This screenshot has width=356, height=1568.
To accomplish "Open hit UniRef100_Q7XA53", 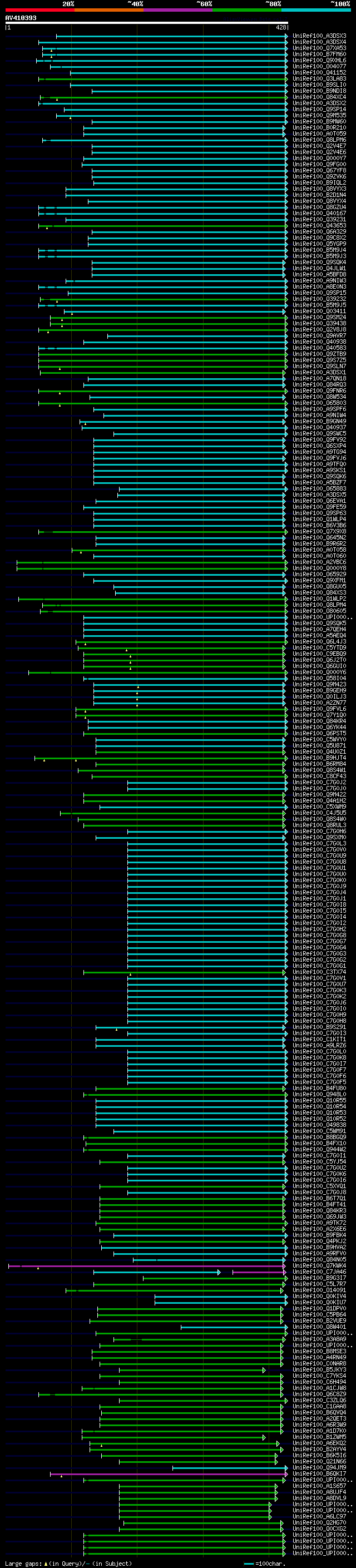I will [319, 48].
